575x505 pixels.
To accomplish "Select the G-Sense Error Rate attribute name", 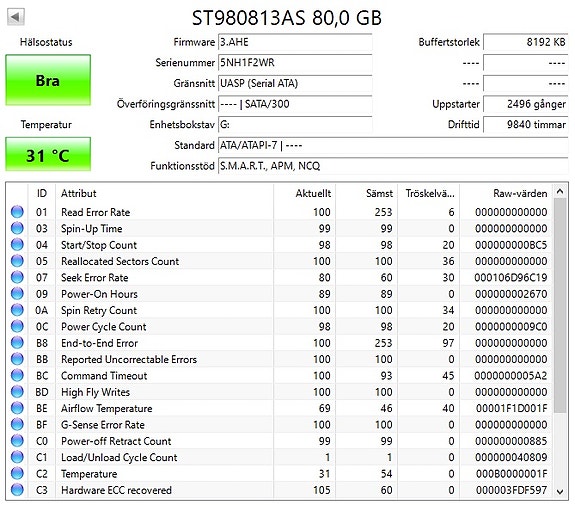I will point(103,425).
